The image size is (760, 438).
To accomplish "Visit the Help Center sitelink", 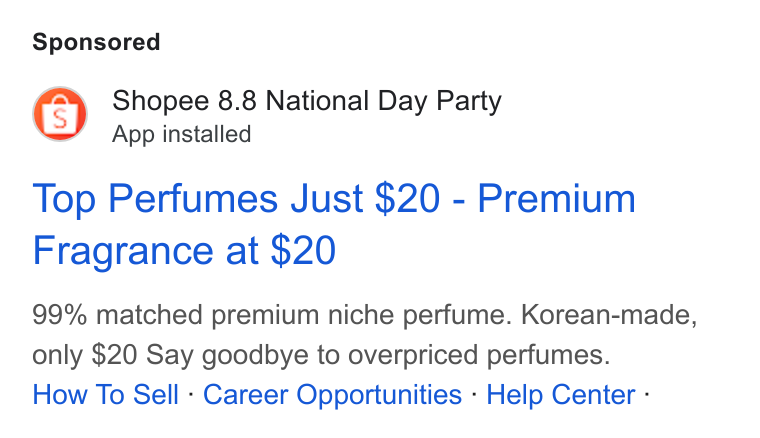I will click(561, 394).
